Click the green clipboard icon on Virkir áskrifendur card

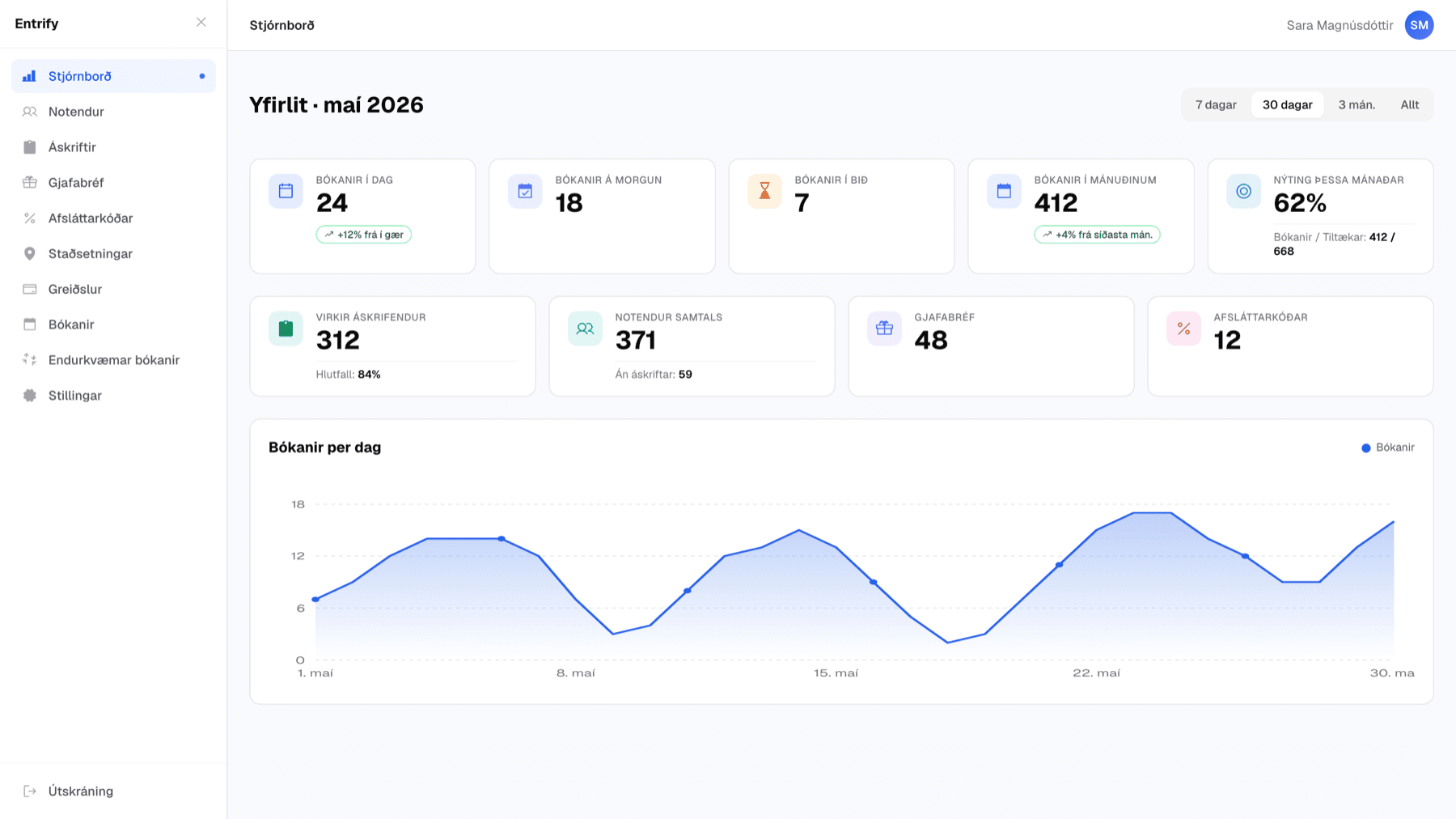[286, 329]
